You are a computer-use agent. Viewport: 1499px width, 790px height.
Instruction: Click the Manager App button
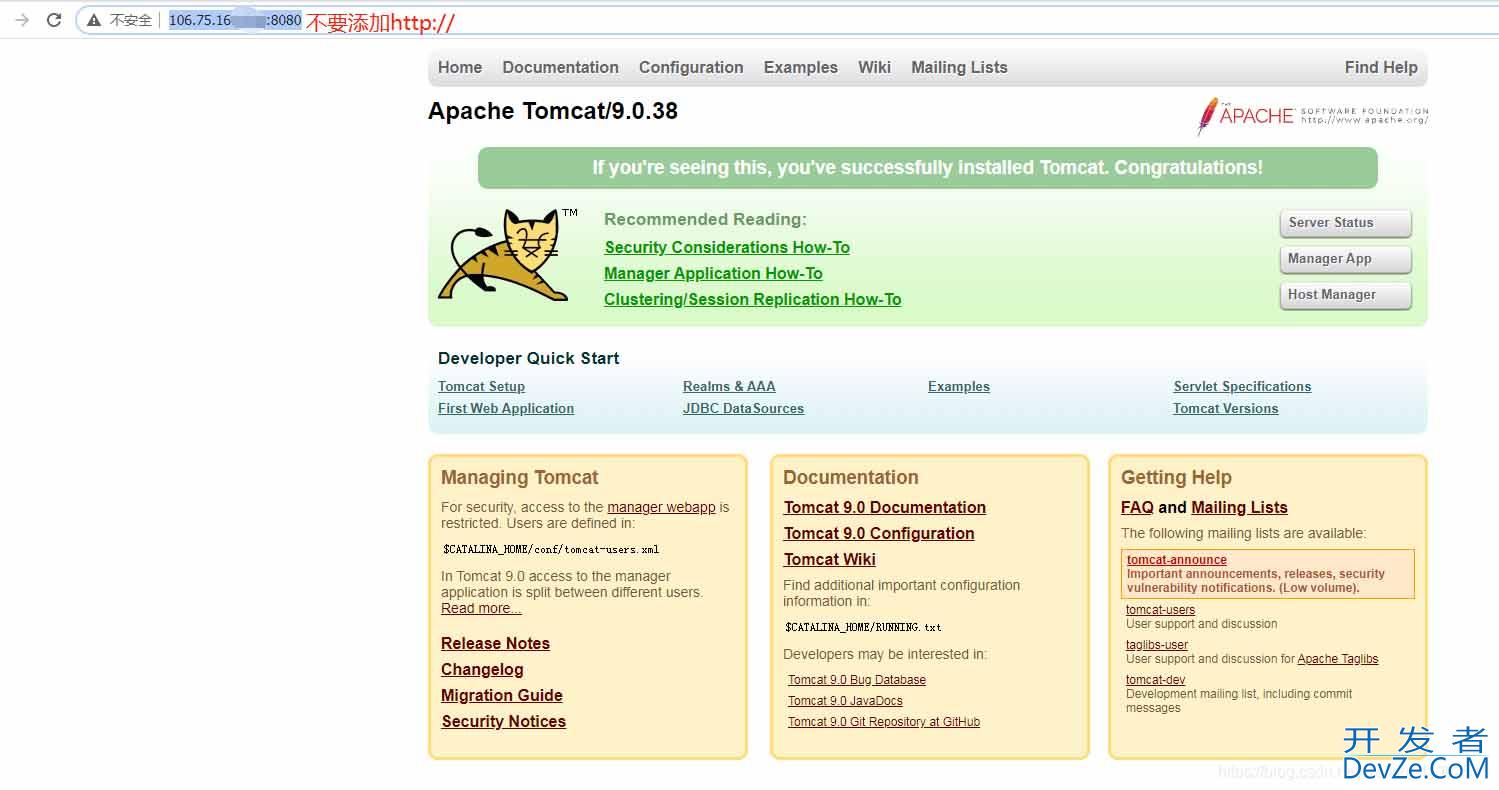[1345, 259]
